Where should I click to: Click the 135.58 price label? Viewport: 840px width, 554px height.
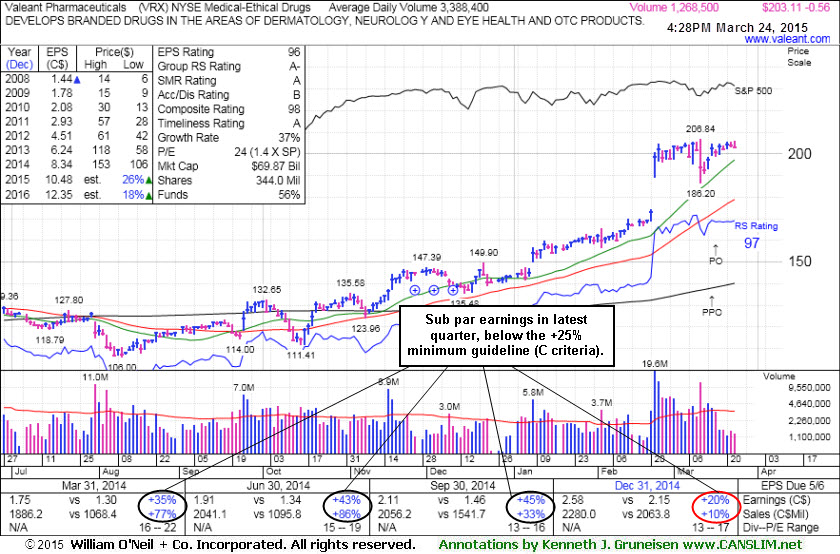click(350, 283)
